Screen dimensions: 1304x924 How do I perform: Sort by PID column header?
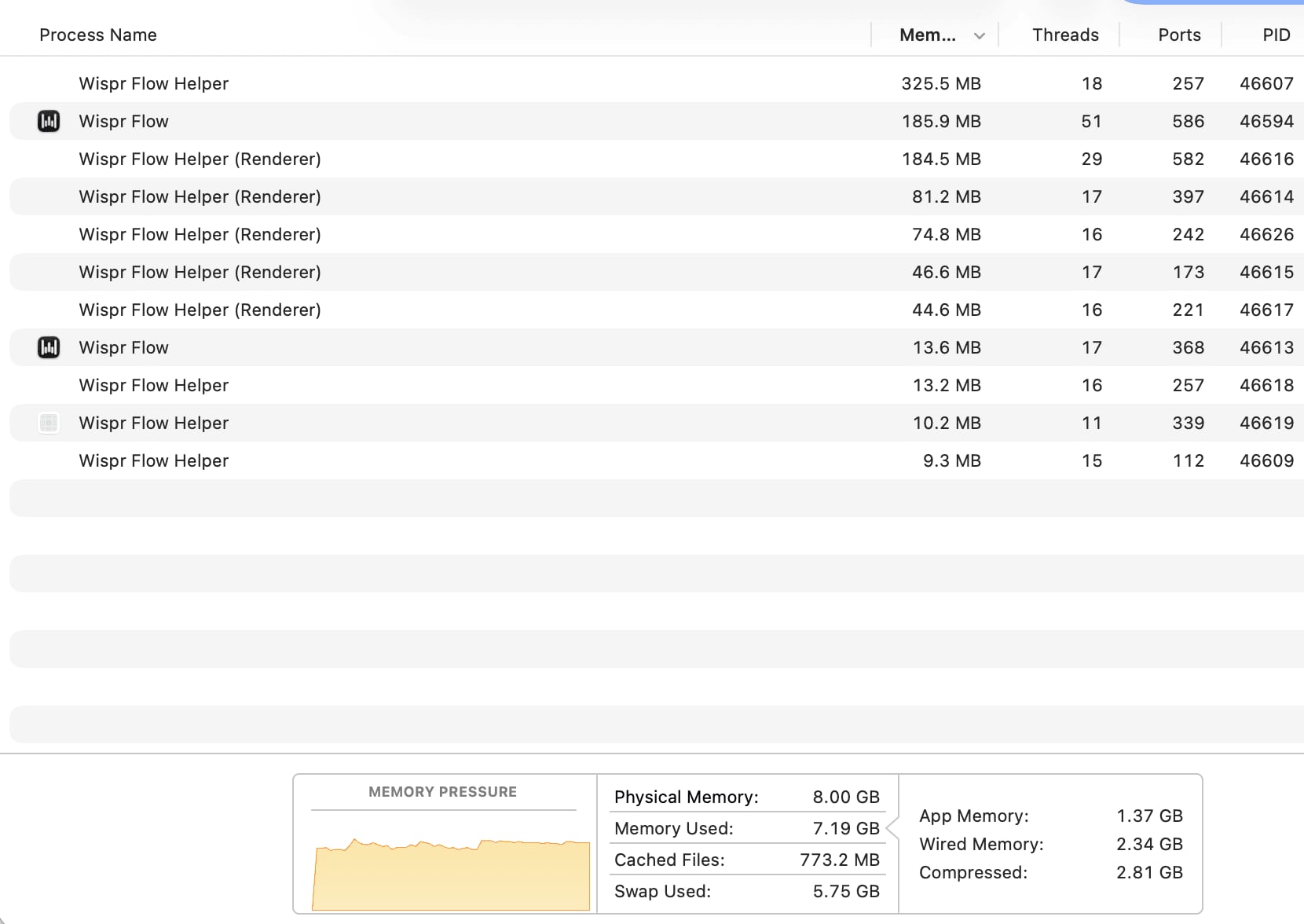pos(1277,35)
